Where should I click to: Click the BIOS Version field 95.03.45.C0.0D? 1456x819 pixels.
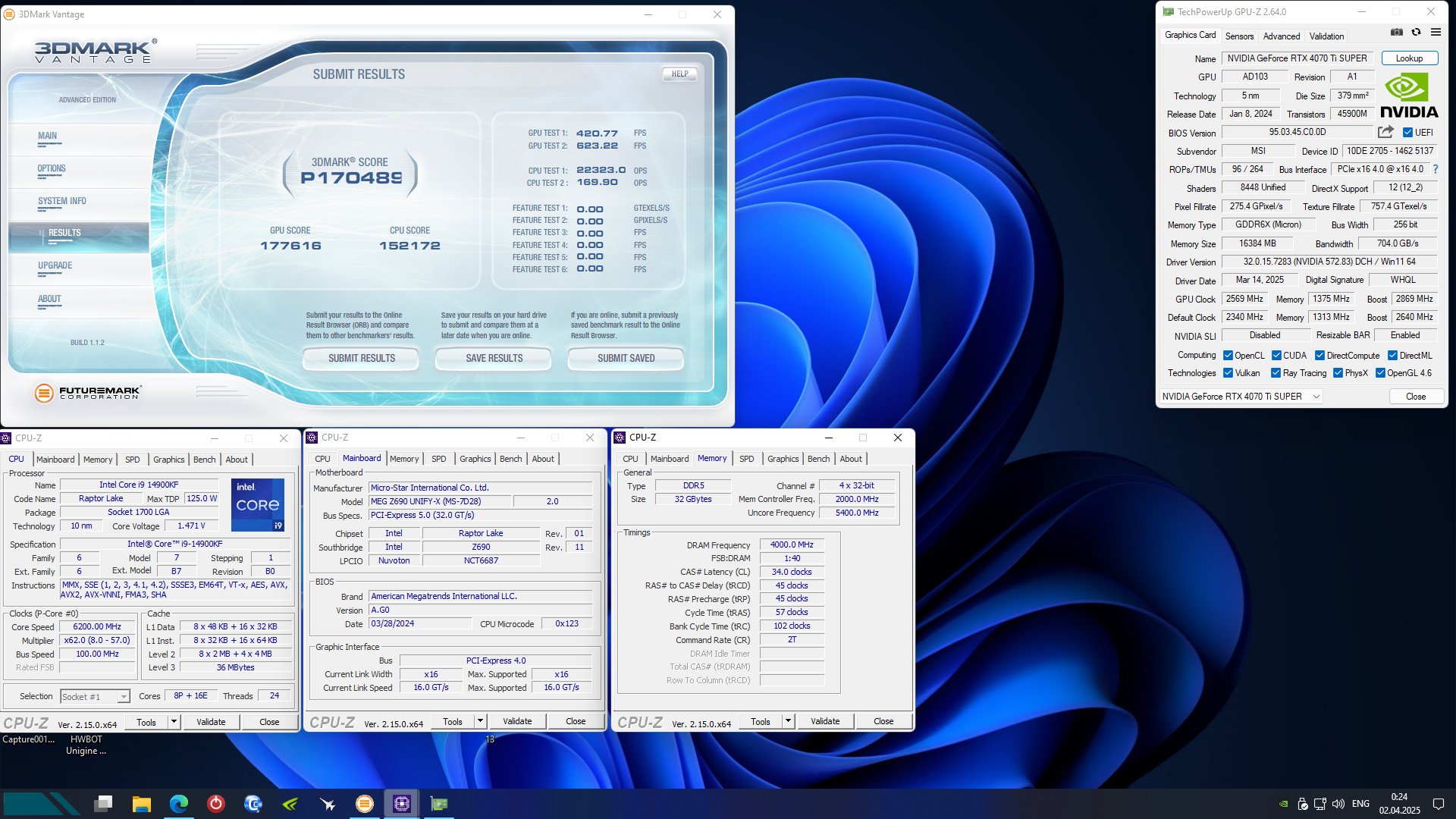click(x=1297, y=132)
